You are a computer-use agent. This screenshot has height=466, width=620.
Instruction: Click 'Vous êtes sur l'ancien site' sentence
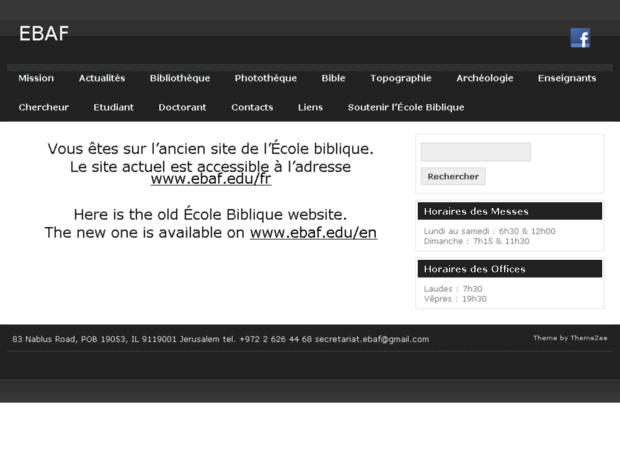[x=210, y=149]
